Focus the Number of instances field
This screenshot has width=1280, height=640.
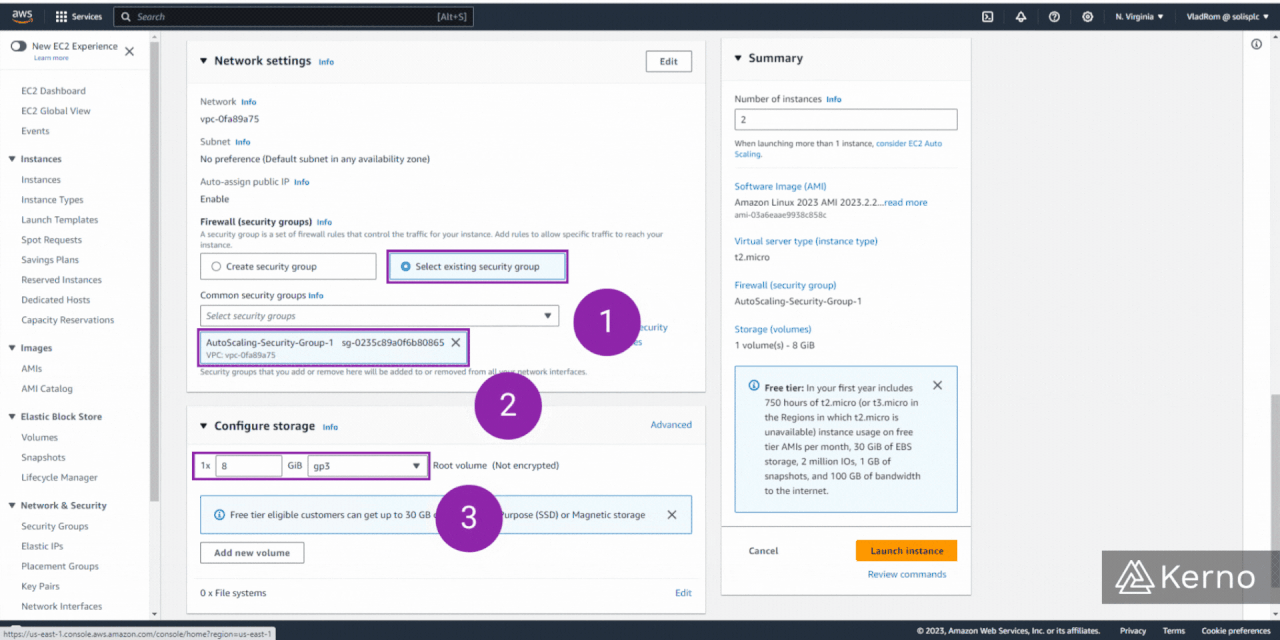coord(846,120)
